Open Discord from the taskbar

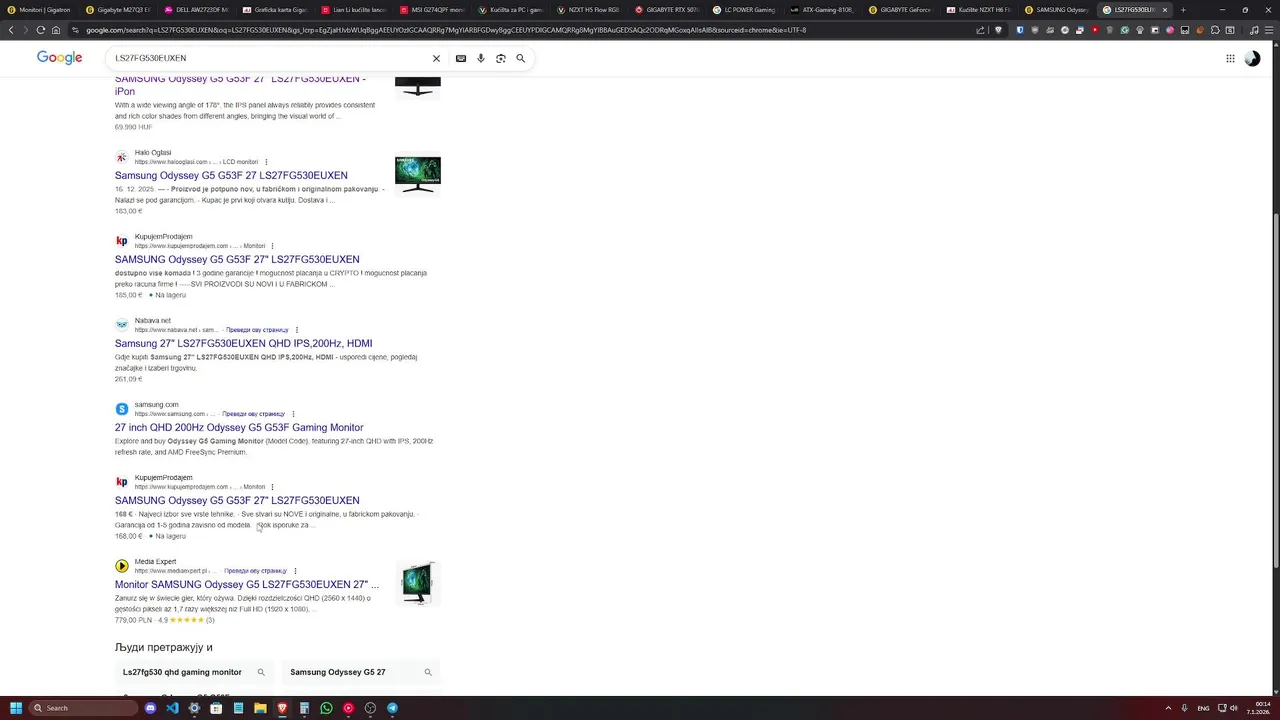[150, 708]
